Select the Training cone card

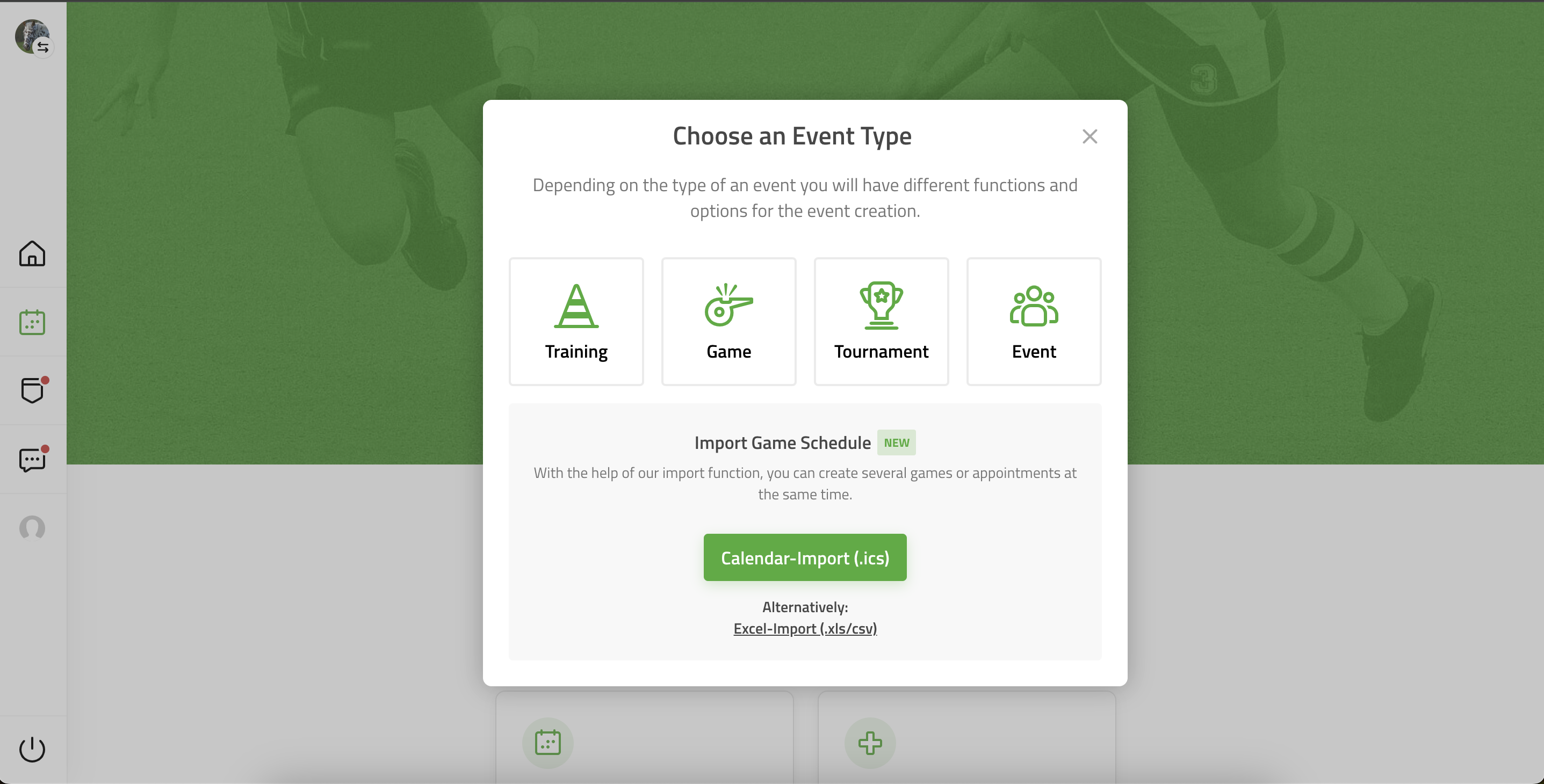tap(576, 322)
